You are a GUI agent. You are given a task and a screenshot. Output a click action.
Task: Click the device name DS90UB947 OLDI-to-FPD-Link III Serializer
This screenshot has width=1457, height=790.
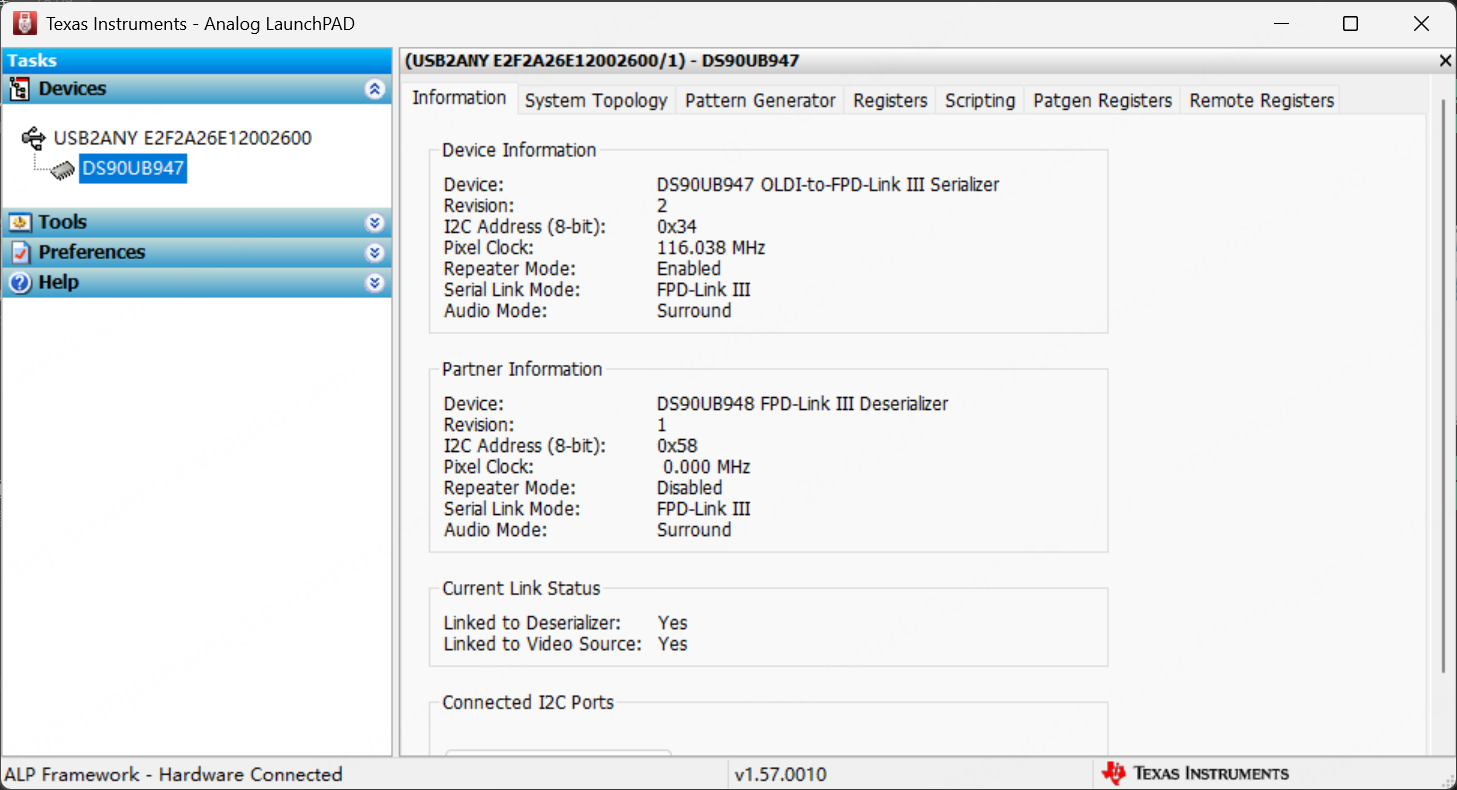point(828,185)
